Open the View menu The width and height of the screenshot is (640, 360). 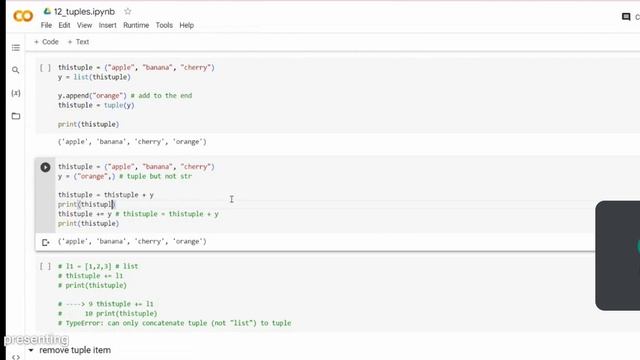tap(84, 25)
